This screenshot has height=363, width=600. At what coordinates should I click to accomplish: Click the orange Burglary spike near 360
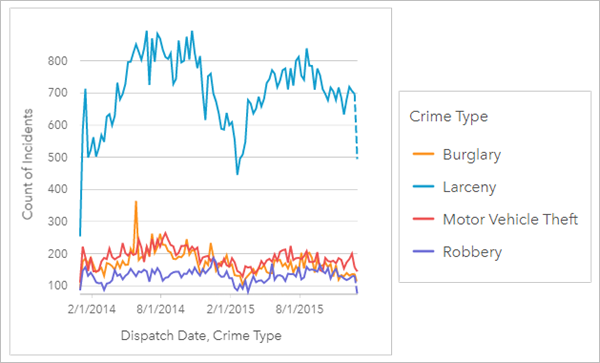pos(136,202)
